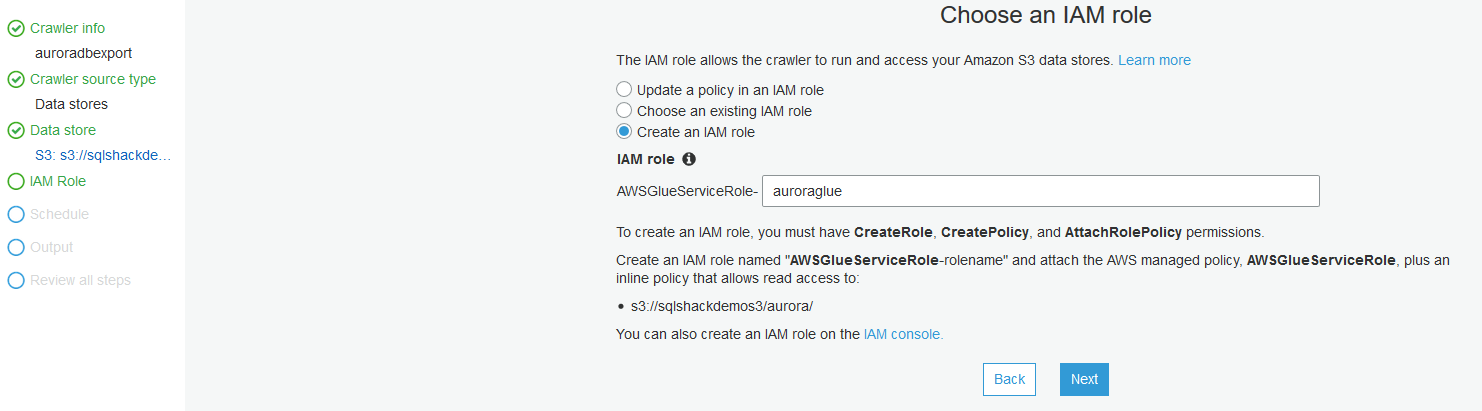Click the circle icon next to Output step
This screenshot has height=411, width=1482.
pyautogui.click(x=16, y=248)
